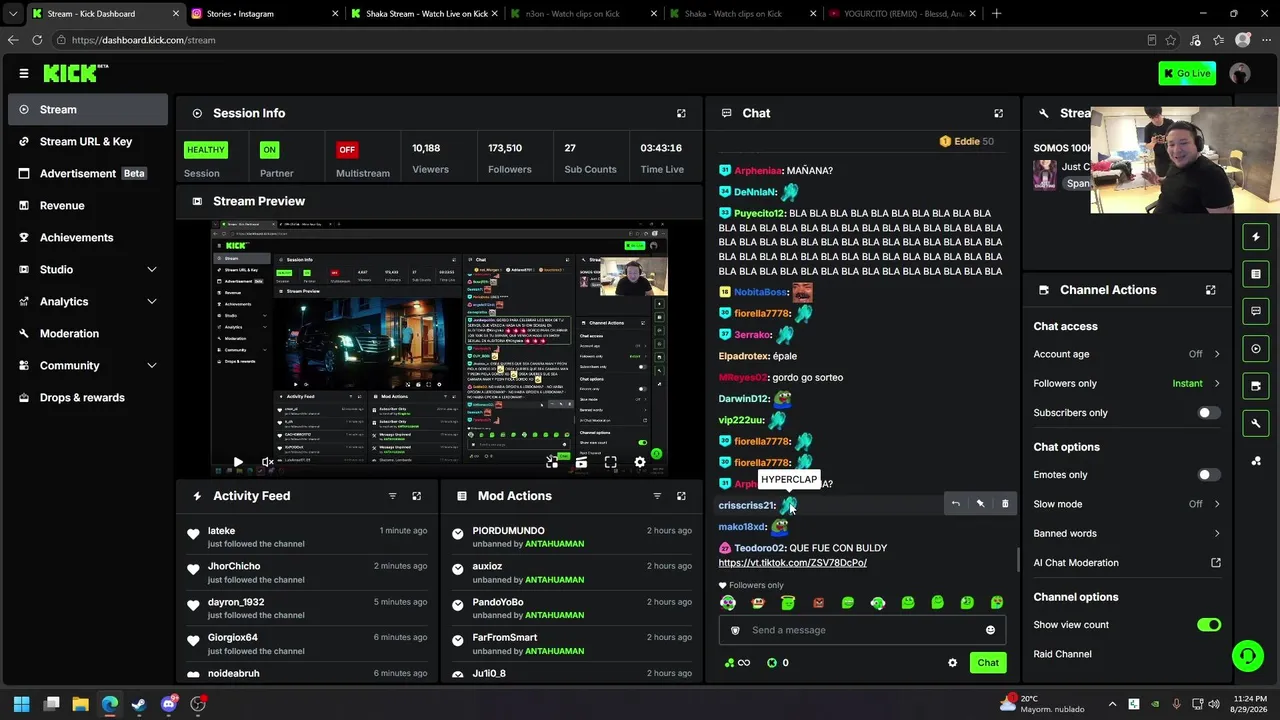Click the wrench icon in right sidebar

pyautogui.click(x=1256, y=423)
